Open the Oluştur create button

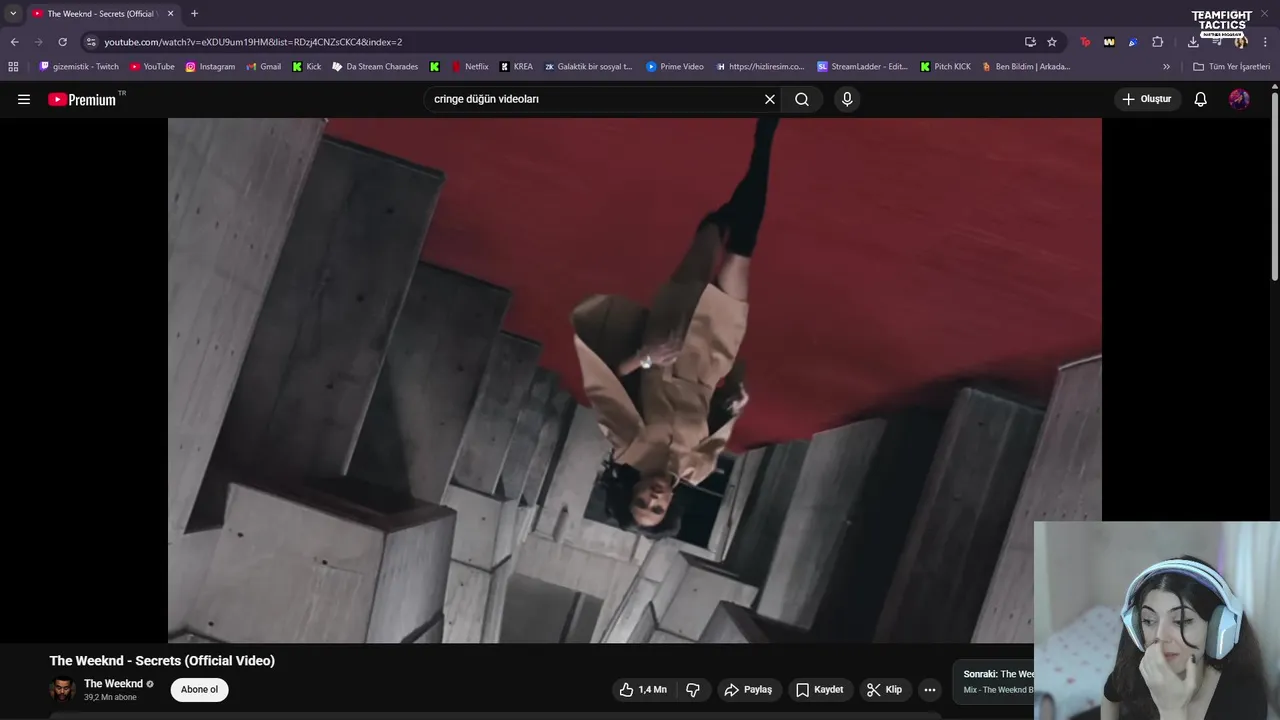click(1147, 99)
